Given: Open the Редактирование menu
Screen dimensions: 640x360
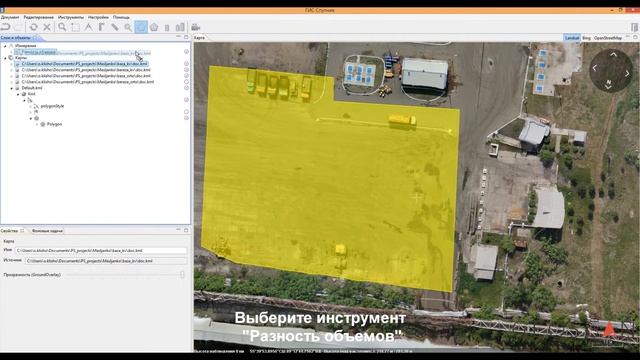Looking at the screenshot, I should click(x=38, y=17).
